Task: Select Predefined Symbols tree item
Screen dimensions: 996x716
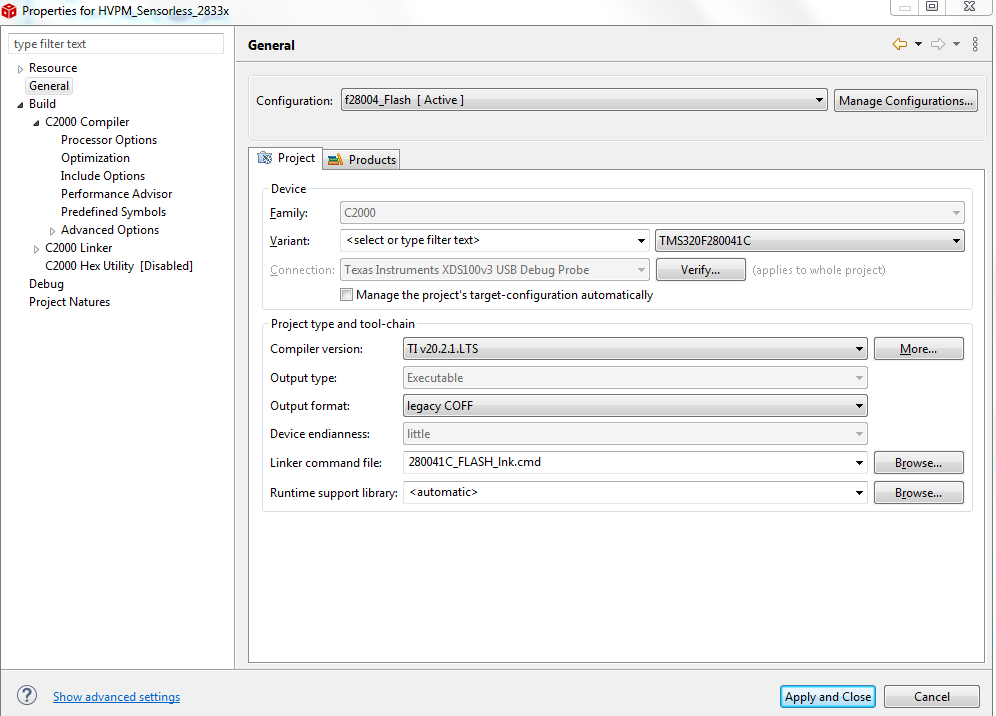Action: pos(113,212)
